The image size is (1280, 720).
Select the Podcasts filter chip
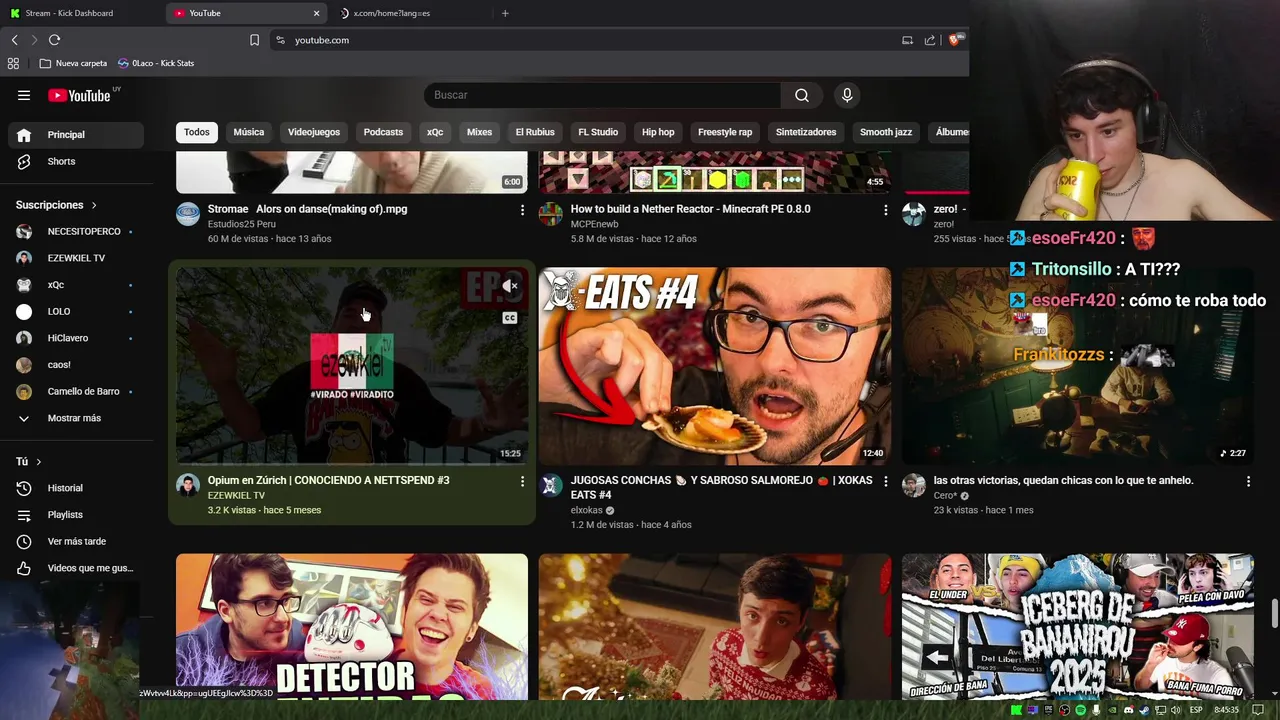click(x=383, y=132)
